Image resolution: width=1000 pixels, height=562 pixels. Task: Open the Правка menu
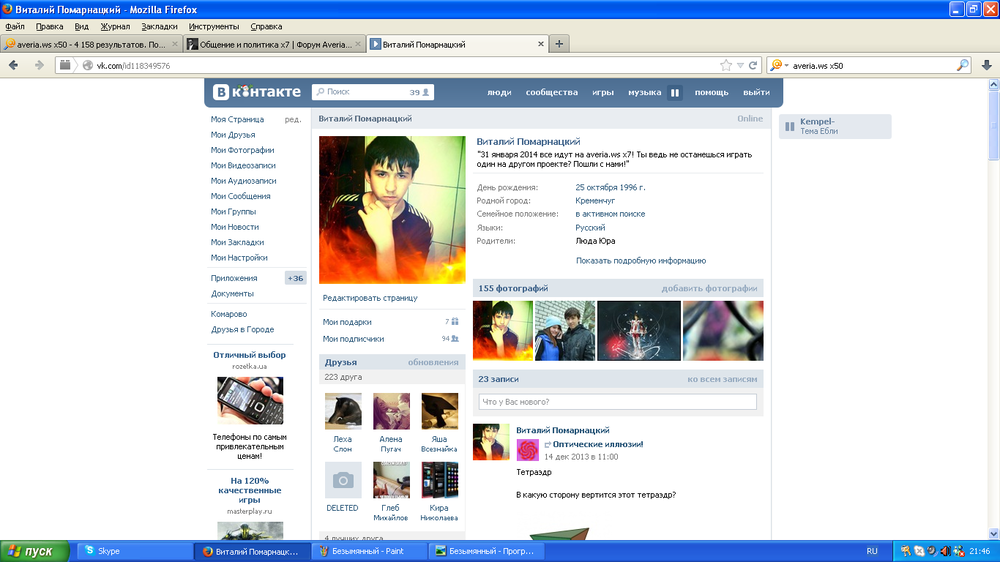[x=49, y=26]
